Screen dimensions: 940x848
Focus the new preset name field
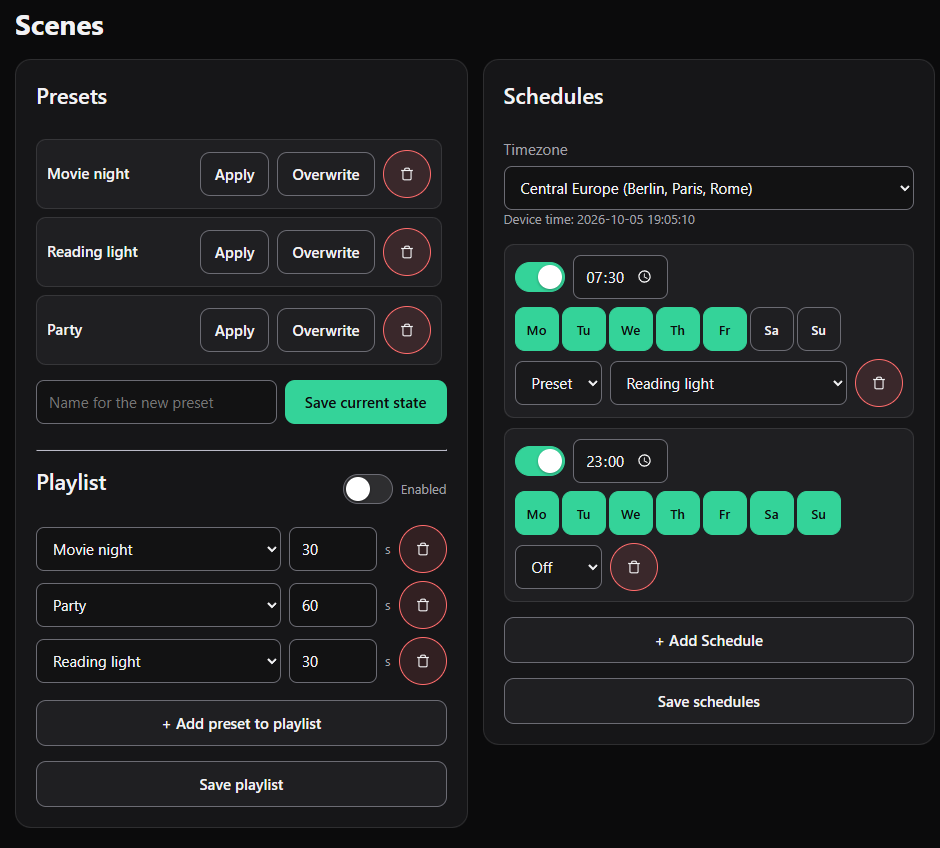(x=156, y=402)
